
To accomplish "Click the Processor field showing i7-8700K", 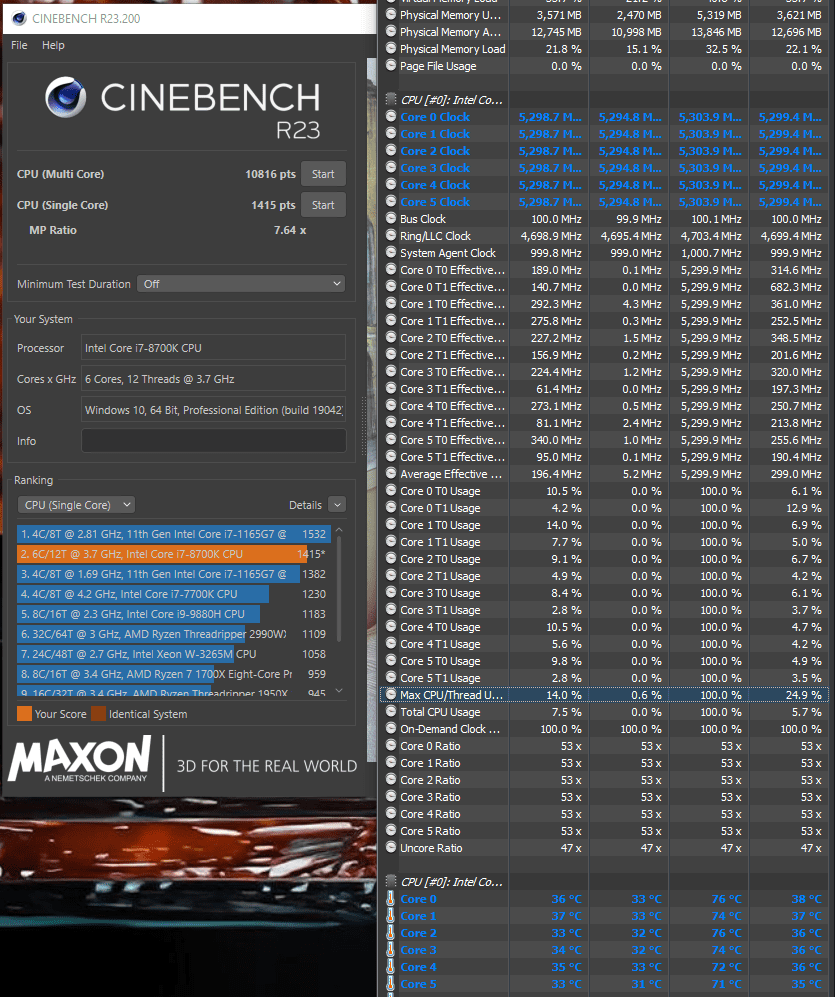I will pos(214,348).
